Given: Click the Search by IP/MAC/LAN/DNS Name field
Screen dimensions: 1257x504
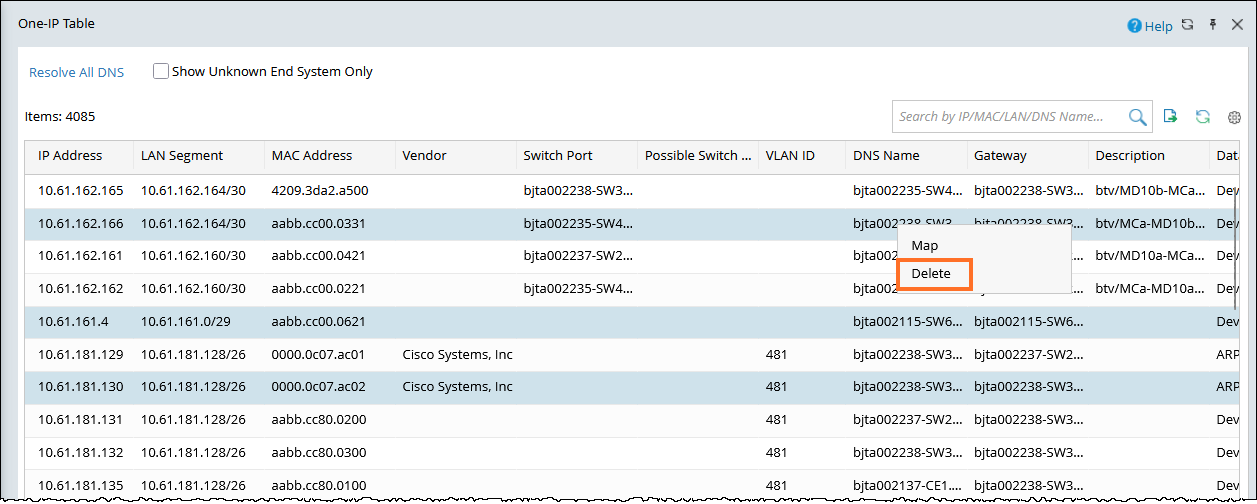Looking at the screenshot, I should tap(1010, 117).
